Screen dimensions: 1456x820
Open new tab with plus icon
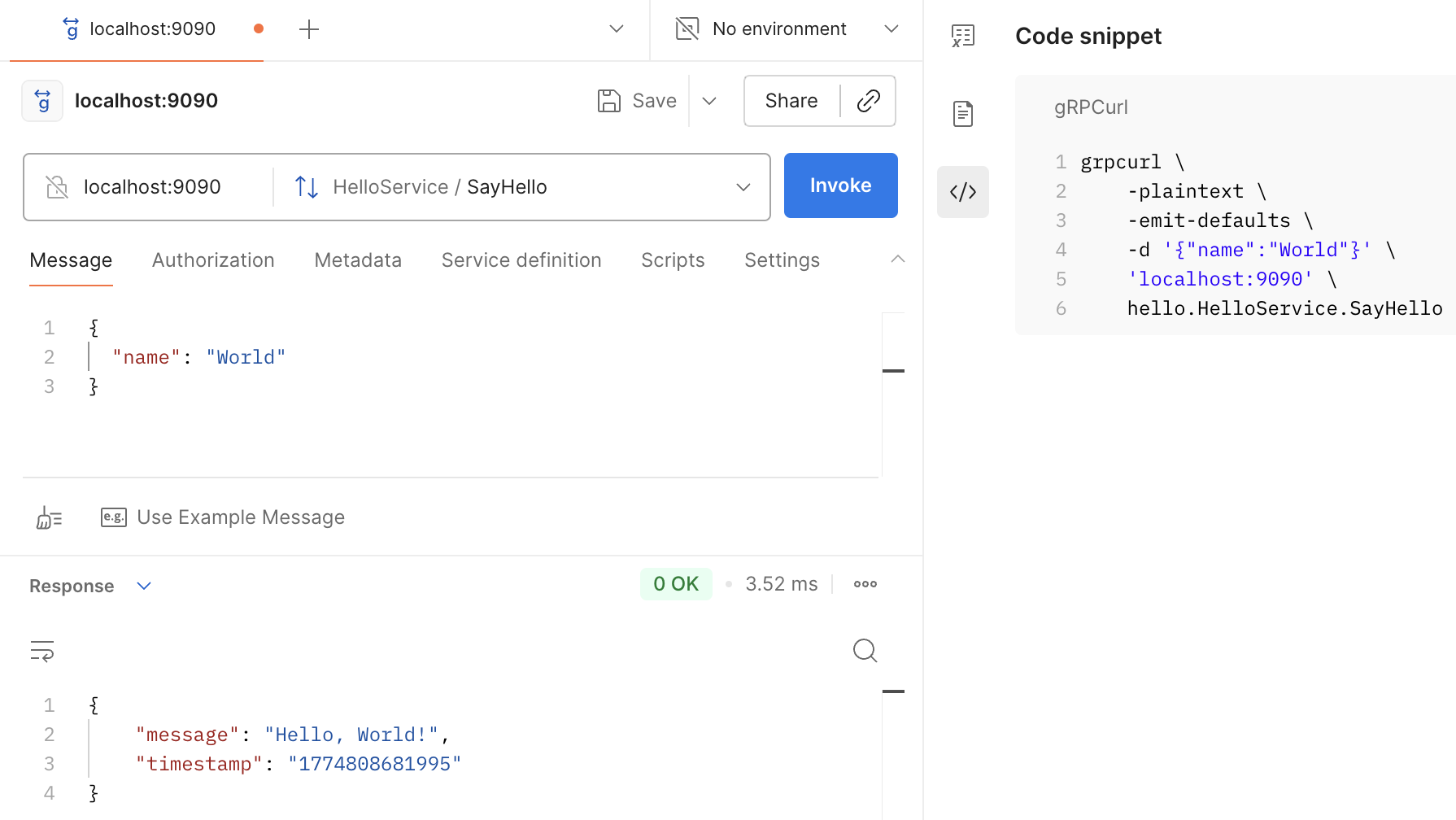[309, 30]
